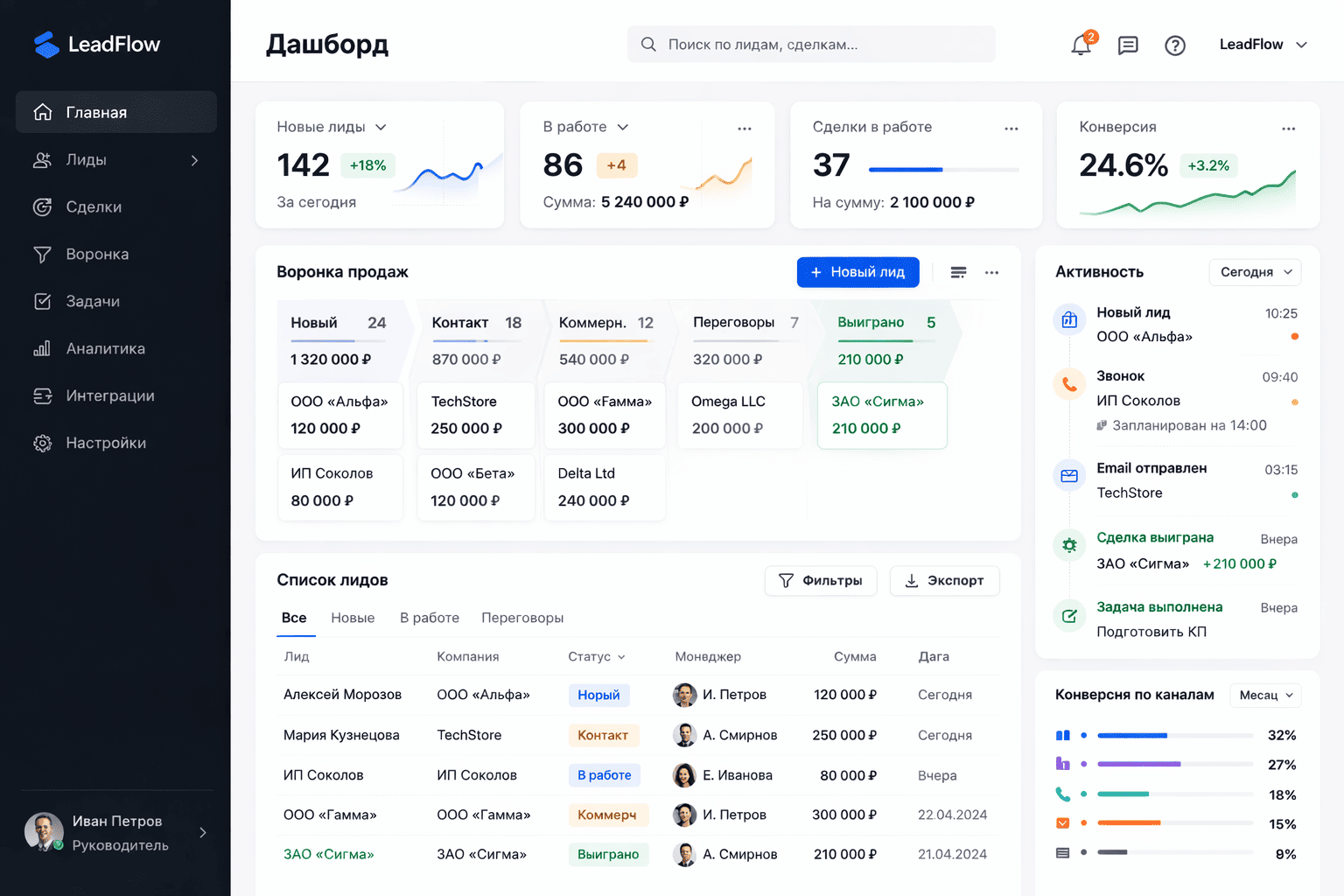Screen dimensions: 1344x896
Task: Open the notifications bell with badge
Action: coord(1081,44)
